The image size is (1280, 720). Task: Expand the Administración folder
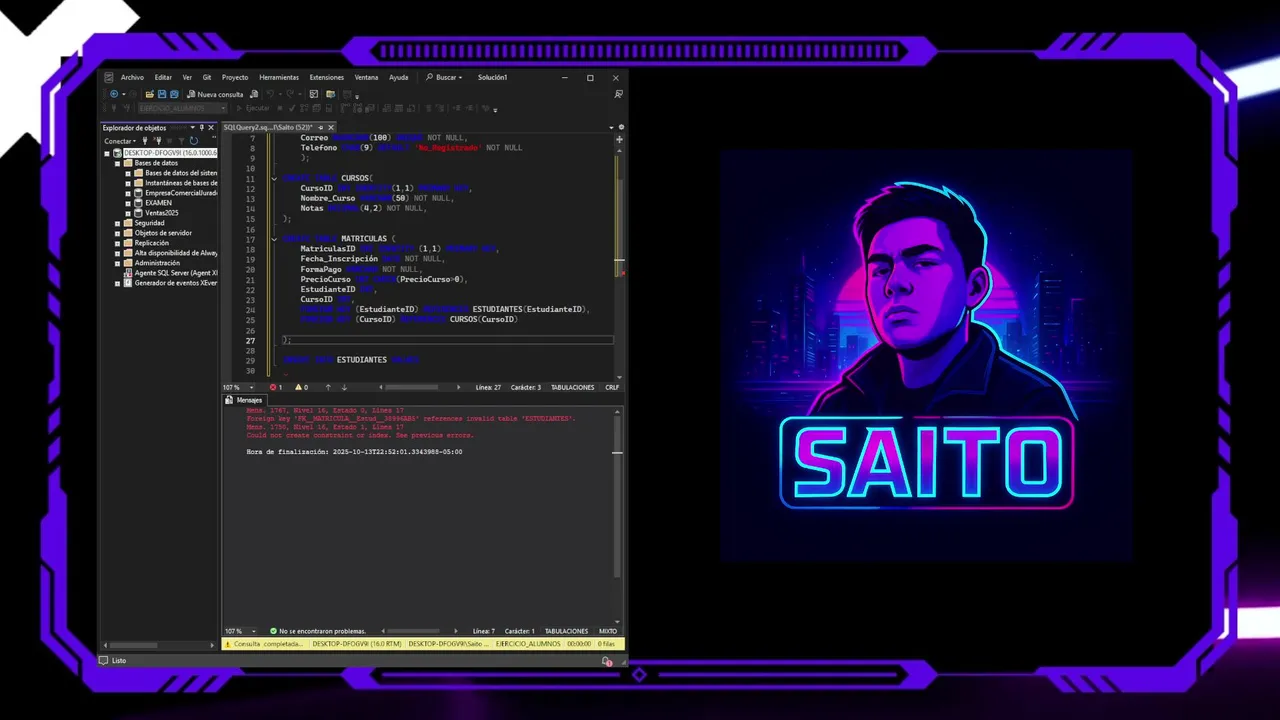(x=117, y=263)
